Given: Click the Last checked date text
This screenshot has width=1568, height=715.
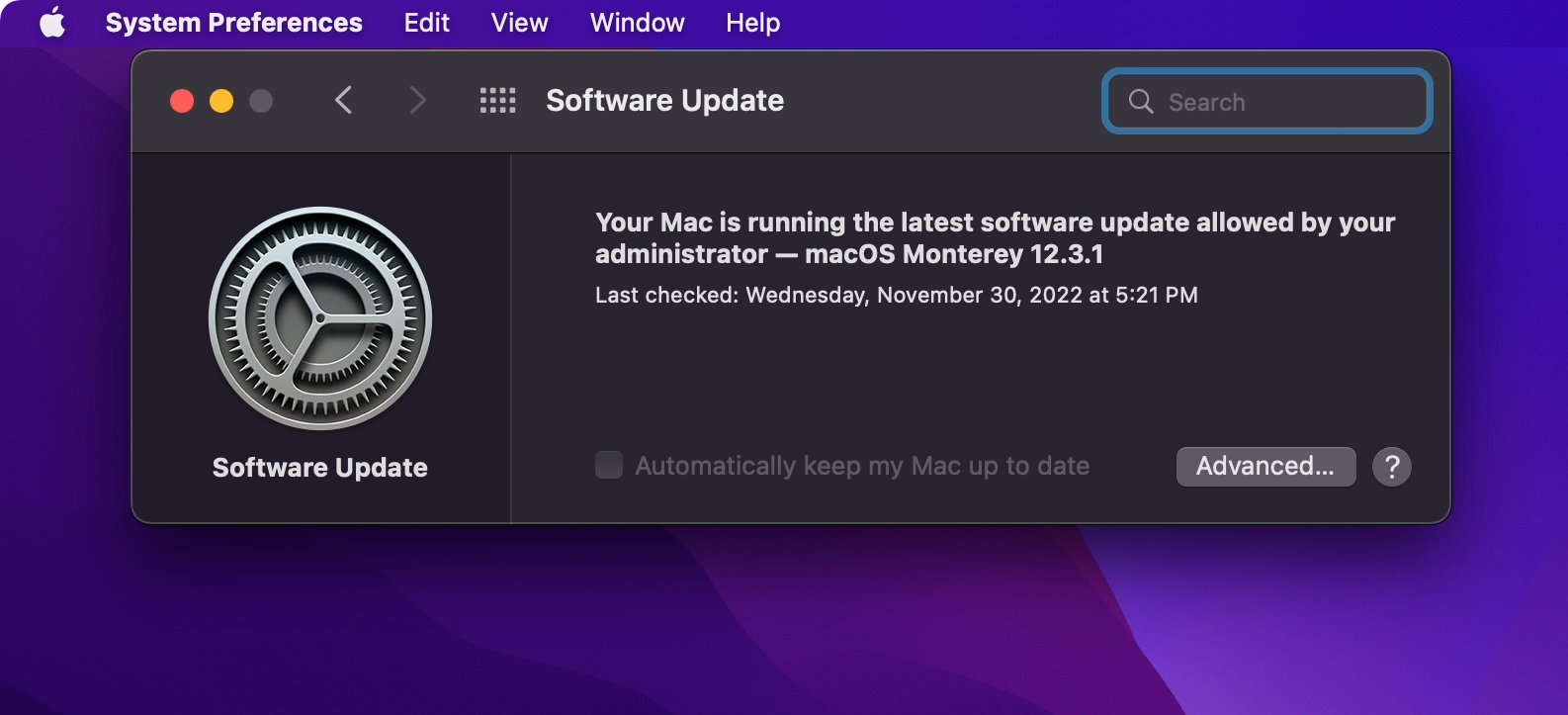Looking at the screenshot, I should 897,295.
